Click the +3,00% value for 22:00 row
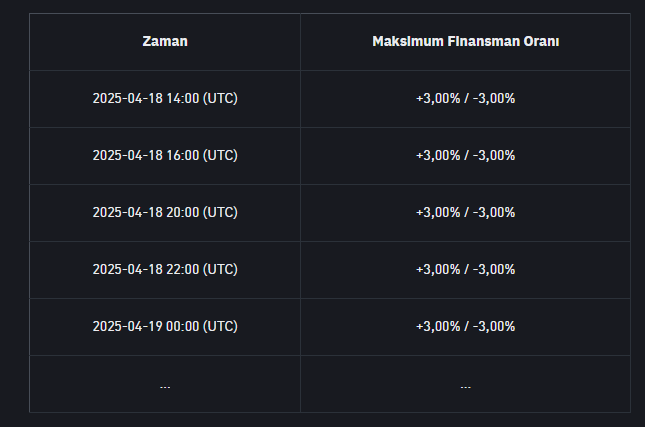Viewport: 645px width, 427px height. pos(438,269)
